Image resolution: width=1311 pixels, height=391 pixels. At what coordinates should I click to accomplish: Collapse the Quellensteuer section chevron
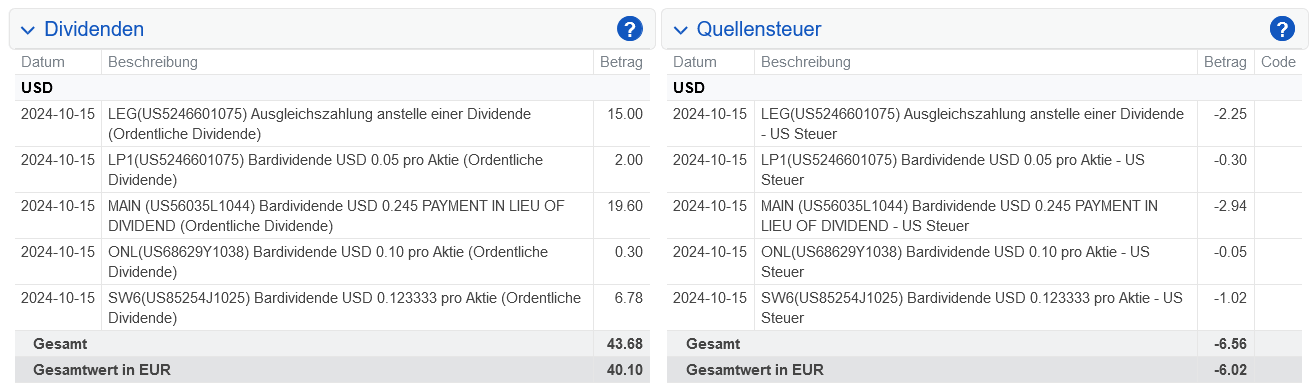680,30
